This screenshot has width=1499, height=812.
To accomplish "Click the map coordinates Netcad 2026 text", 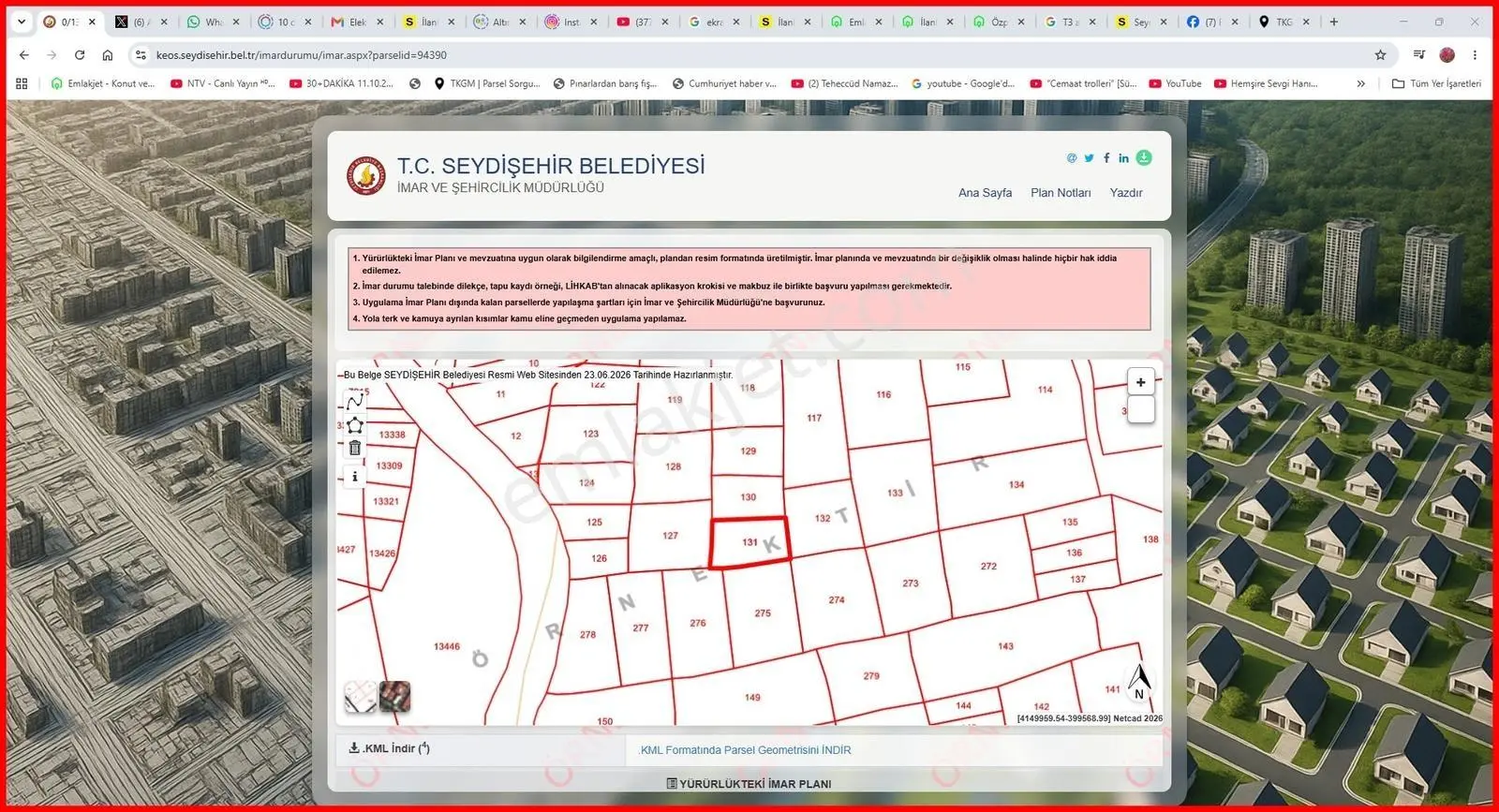I will click(1090, 718).
